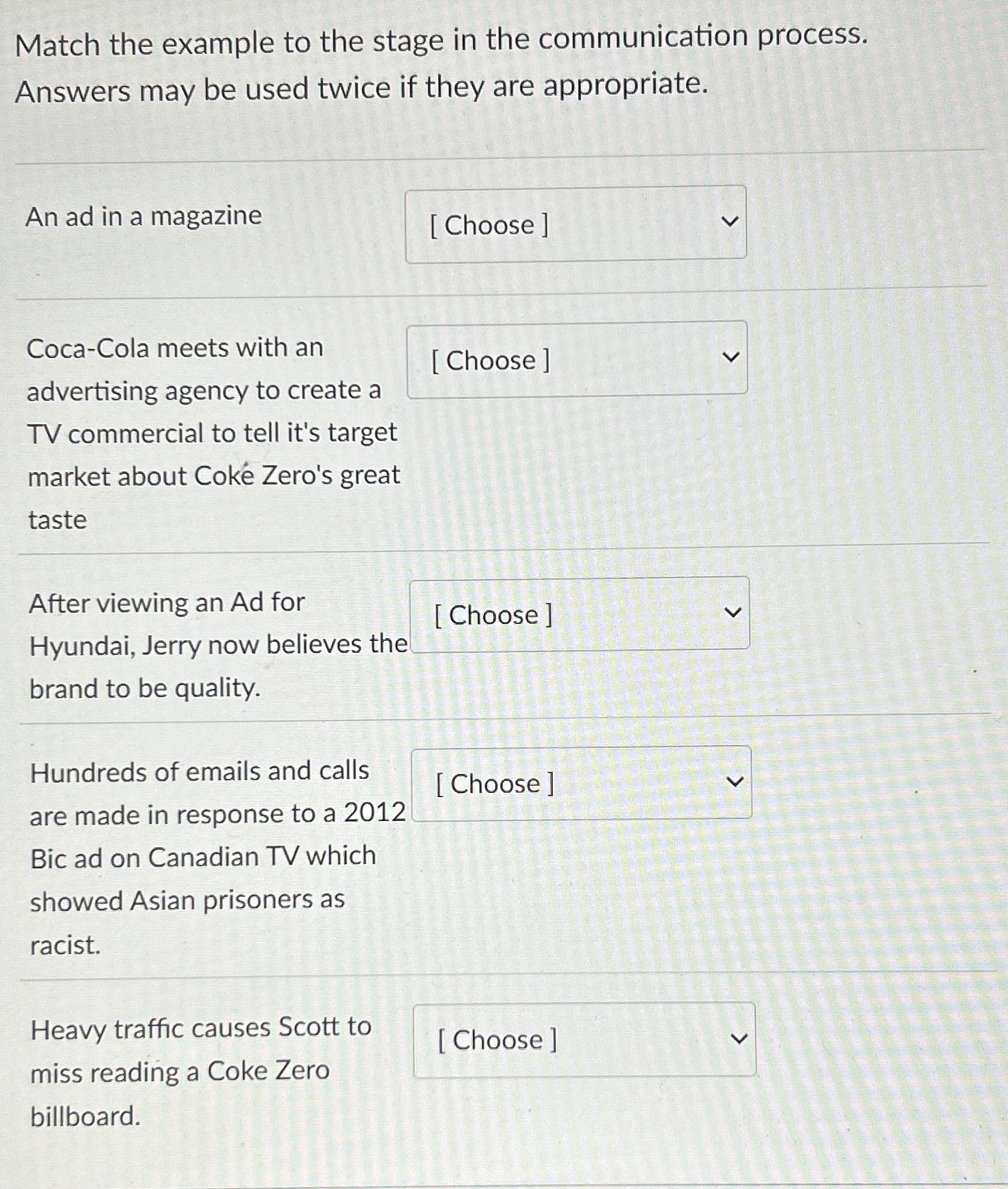
Task: Click the [Choose] text for the heavy traffic question
Action: point(497,1040)
